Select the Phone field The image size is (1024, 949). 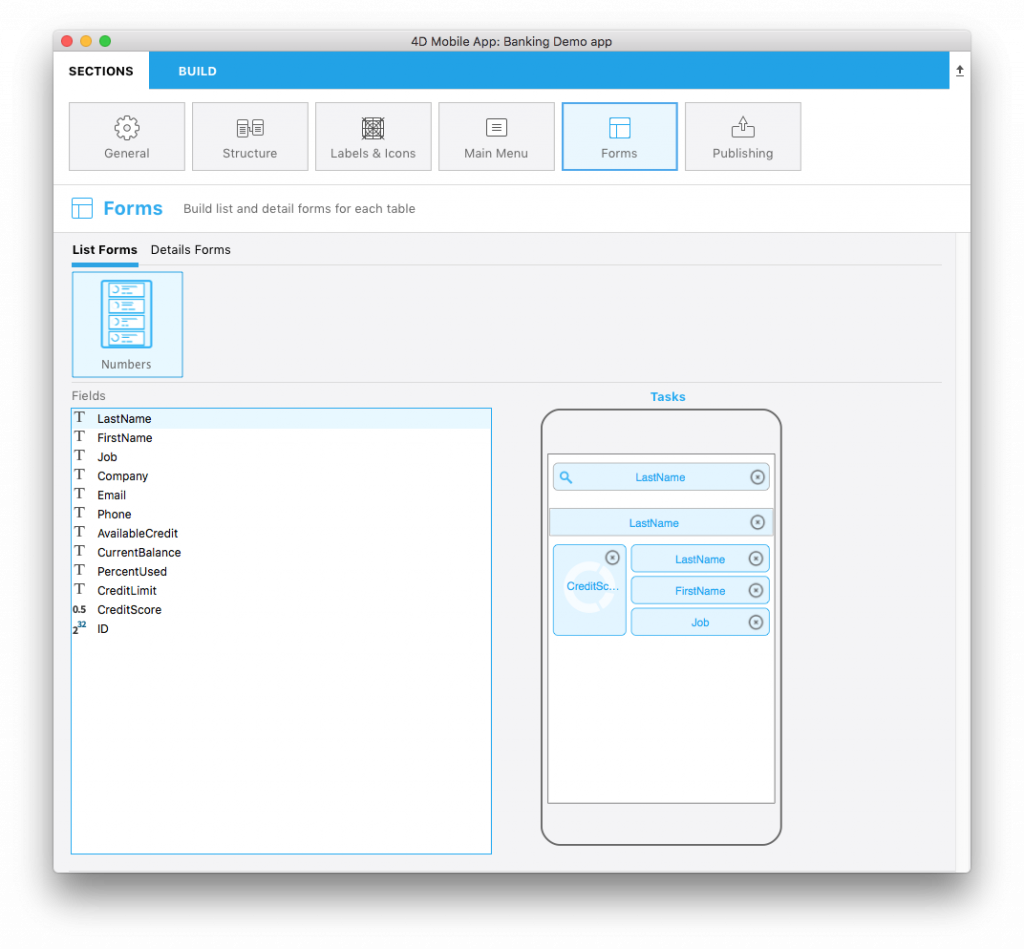(x=281, y=514)
